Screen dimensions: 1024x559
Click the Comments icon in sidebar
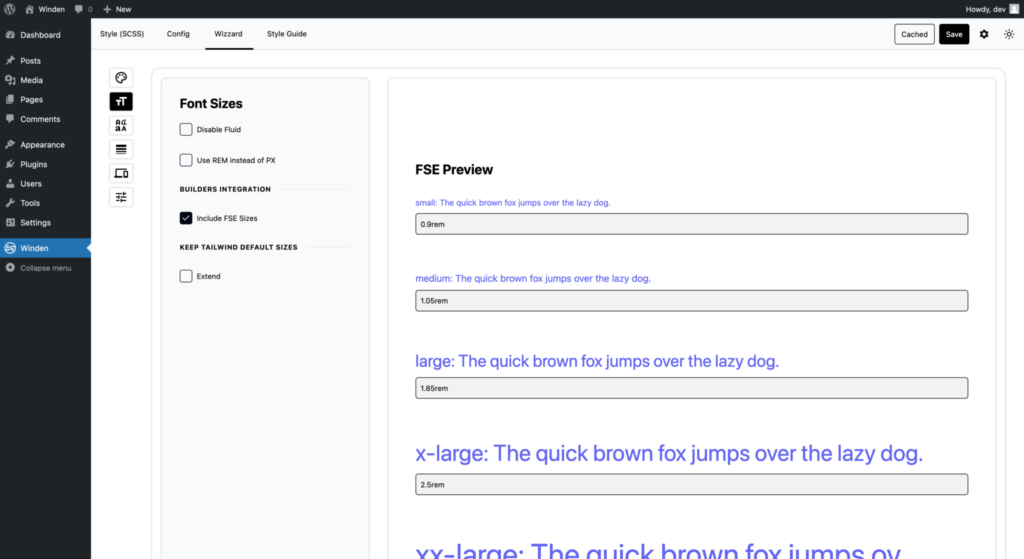pos(10,119)
